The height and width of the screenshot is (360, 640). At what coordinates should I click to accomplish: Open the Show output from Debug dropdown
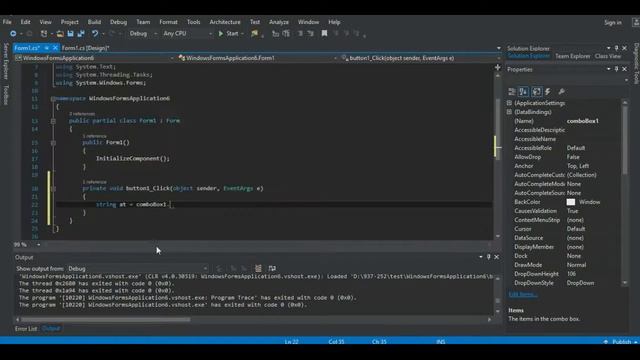pyautogui.click(x=138, y=269)
